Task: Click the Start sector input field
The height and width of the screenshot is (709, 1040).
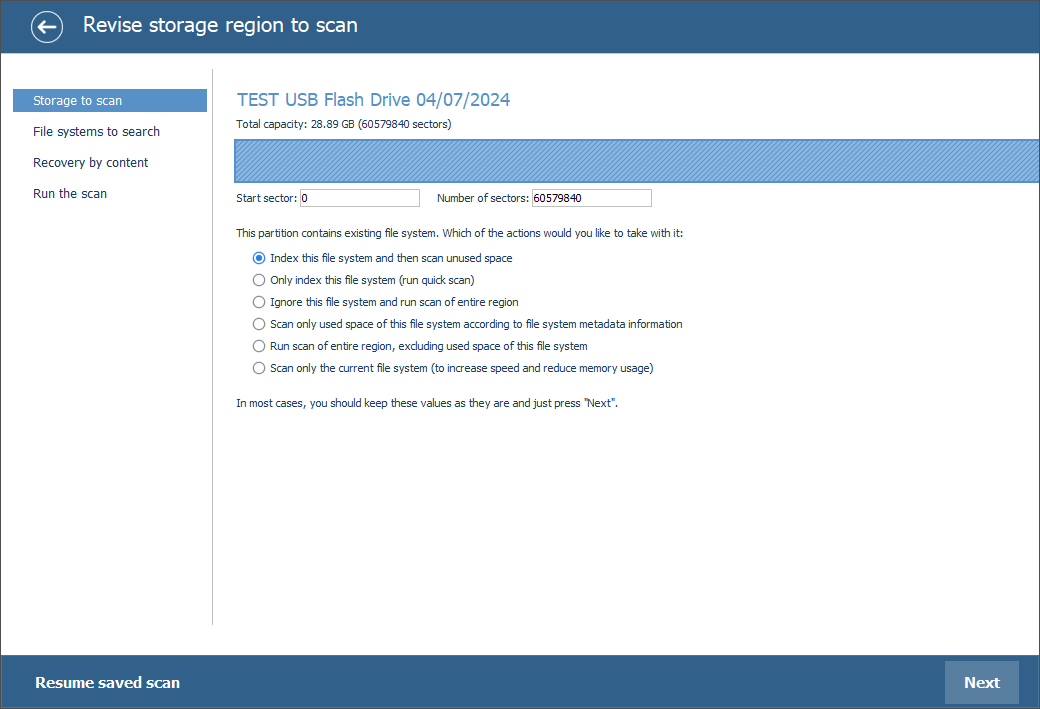Action: coord(359,198)
